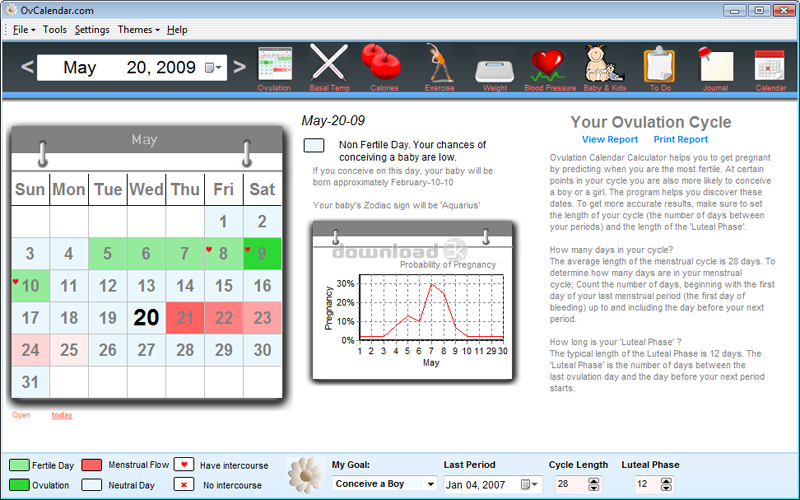Select May 20 on the calendar

(146, 318)
